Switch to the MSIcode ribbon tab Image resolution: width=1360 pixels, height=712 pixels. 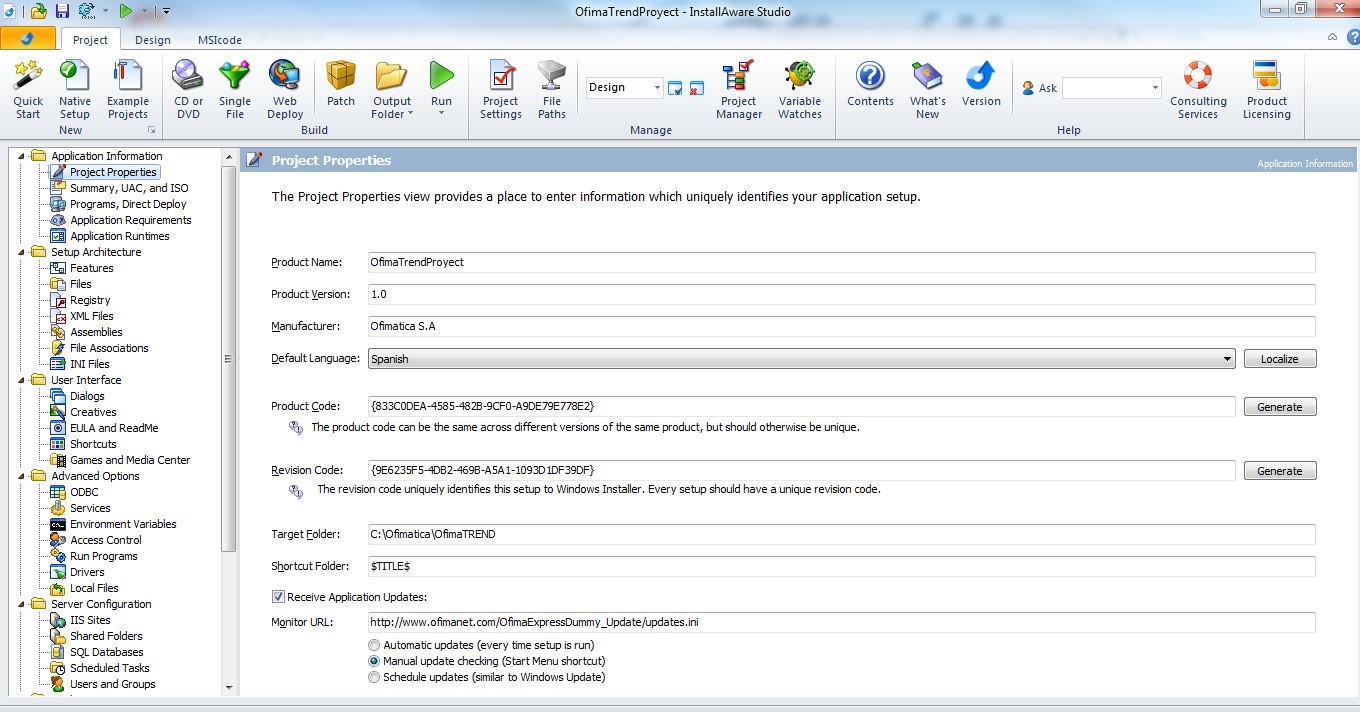tap(220, 40)
